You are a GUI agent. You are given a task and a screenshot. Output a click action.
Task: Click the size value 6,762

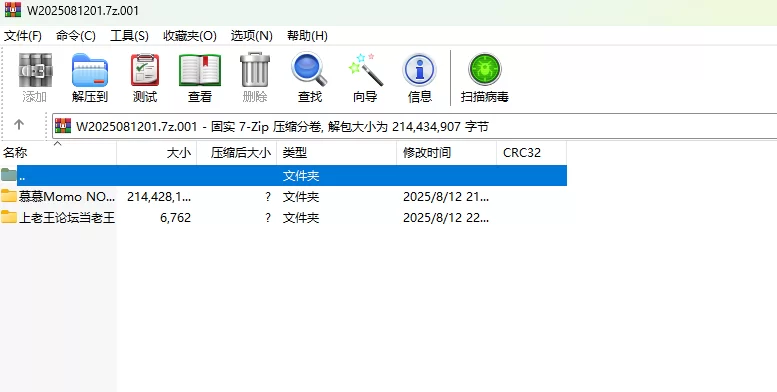pos(175,218)
